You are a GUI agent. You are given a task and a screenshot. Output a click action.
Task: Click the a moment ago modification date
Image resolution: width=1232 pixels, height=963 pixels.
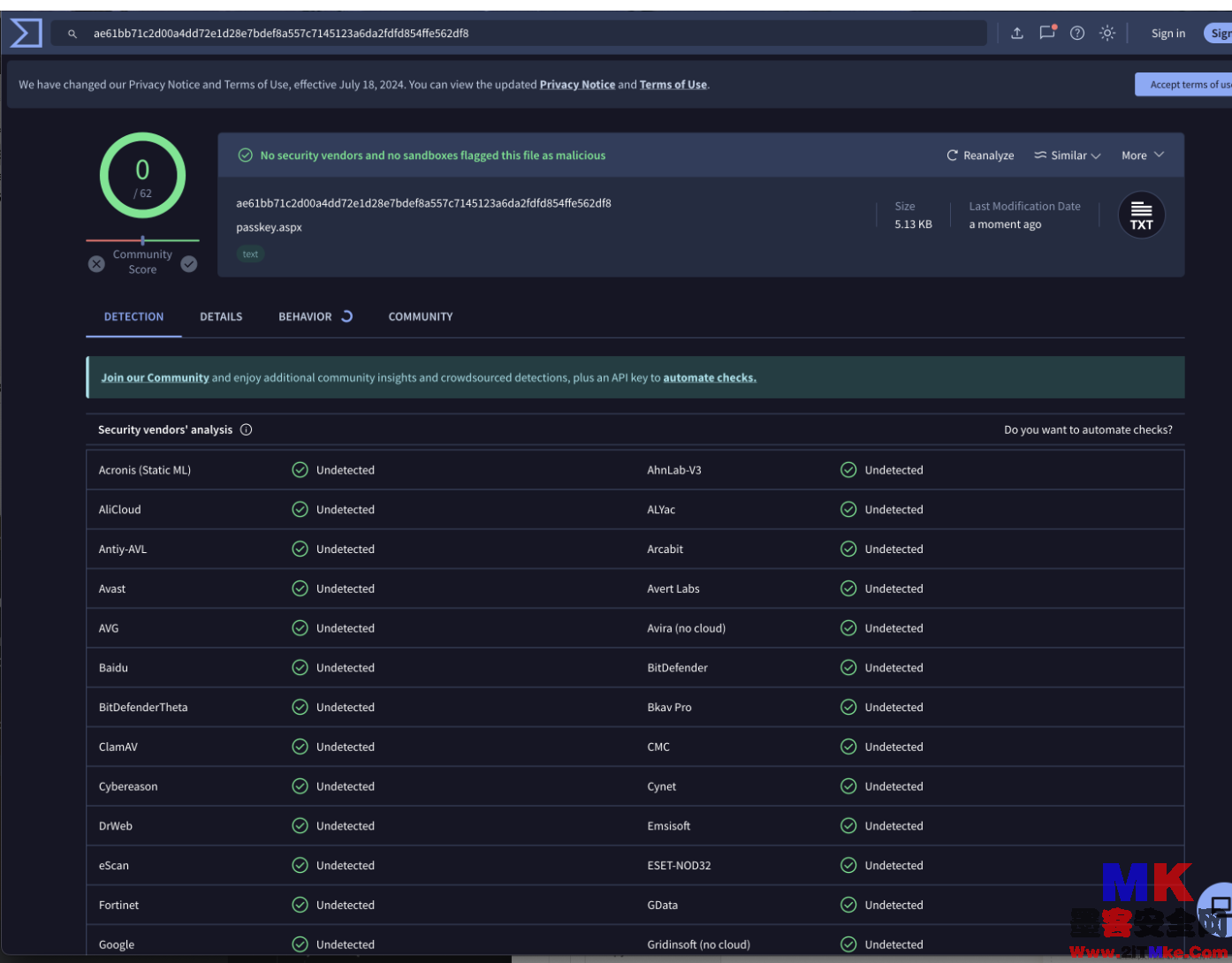pyautogui.click(x=1005, y=224)
